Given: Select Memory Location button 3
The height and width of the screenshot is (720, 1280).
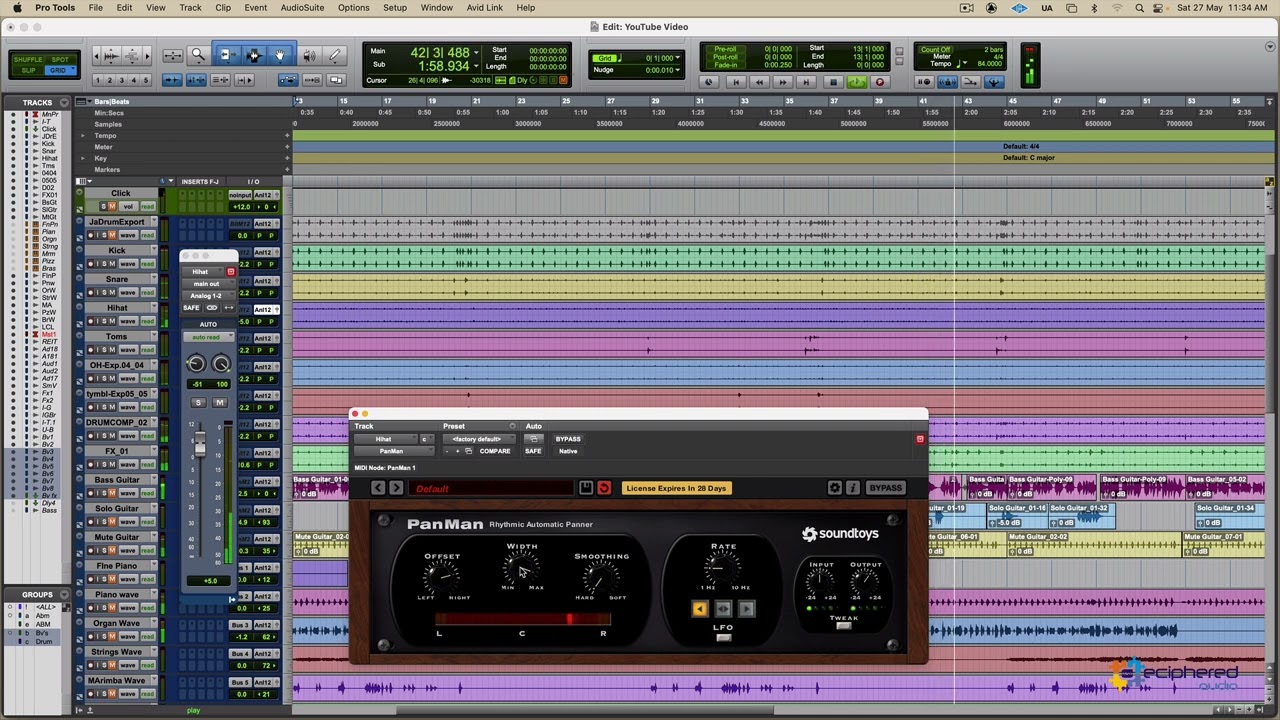Looking at the screenshot, I should [123, 80].
